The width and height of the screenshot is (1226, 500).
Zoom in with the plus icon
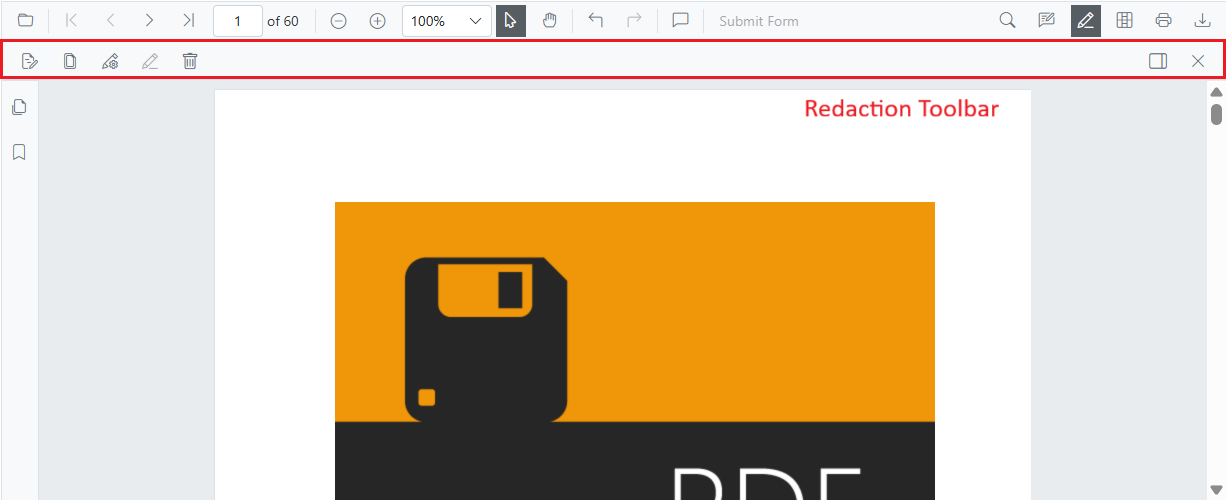tap(377, 21)
